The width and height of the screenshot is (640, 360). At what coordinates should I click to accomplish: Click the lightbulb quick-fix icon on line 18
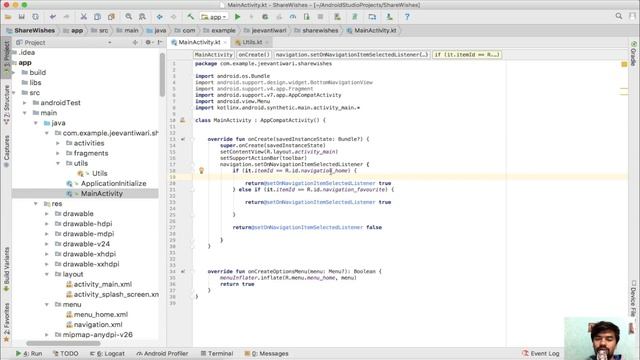[x=201, y=171]
